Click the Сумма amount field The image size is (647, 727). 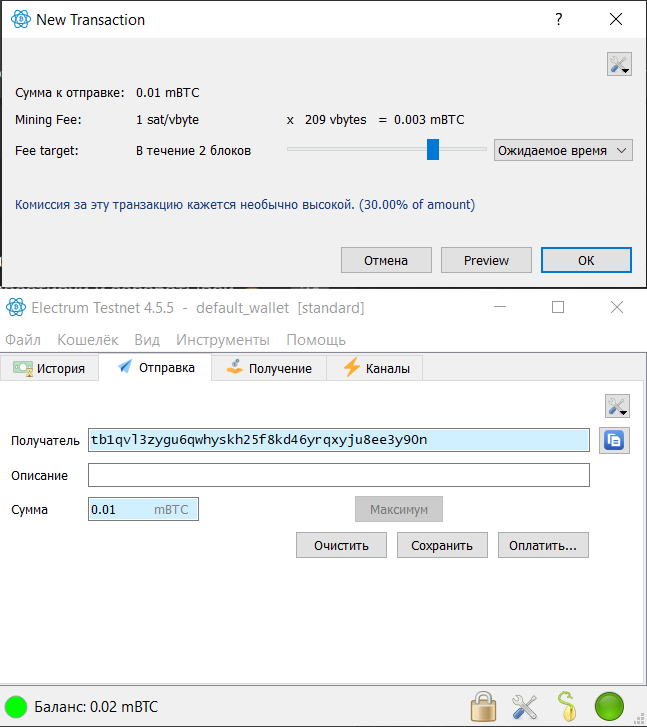(143, 509)
